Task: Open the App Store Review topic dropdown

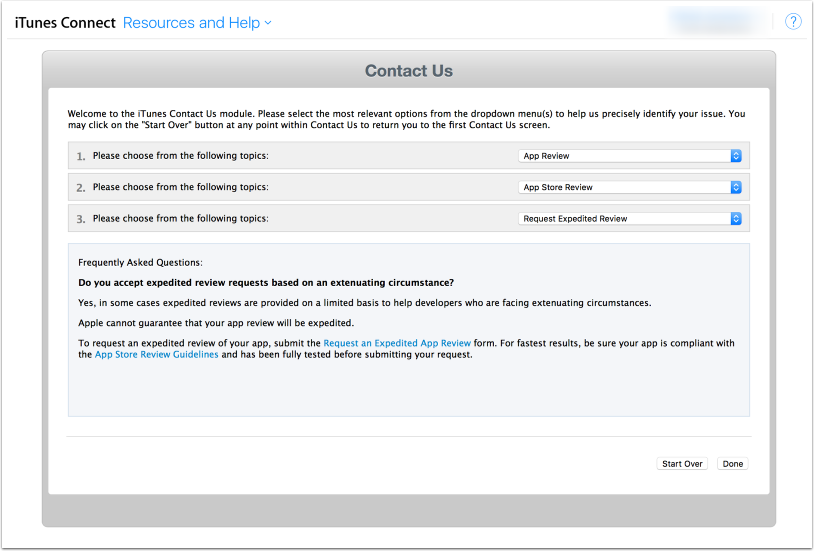Action: [x=630, y=187]
